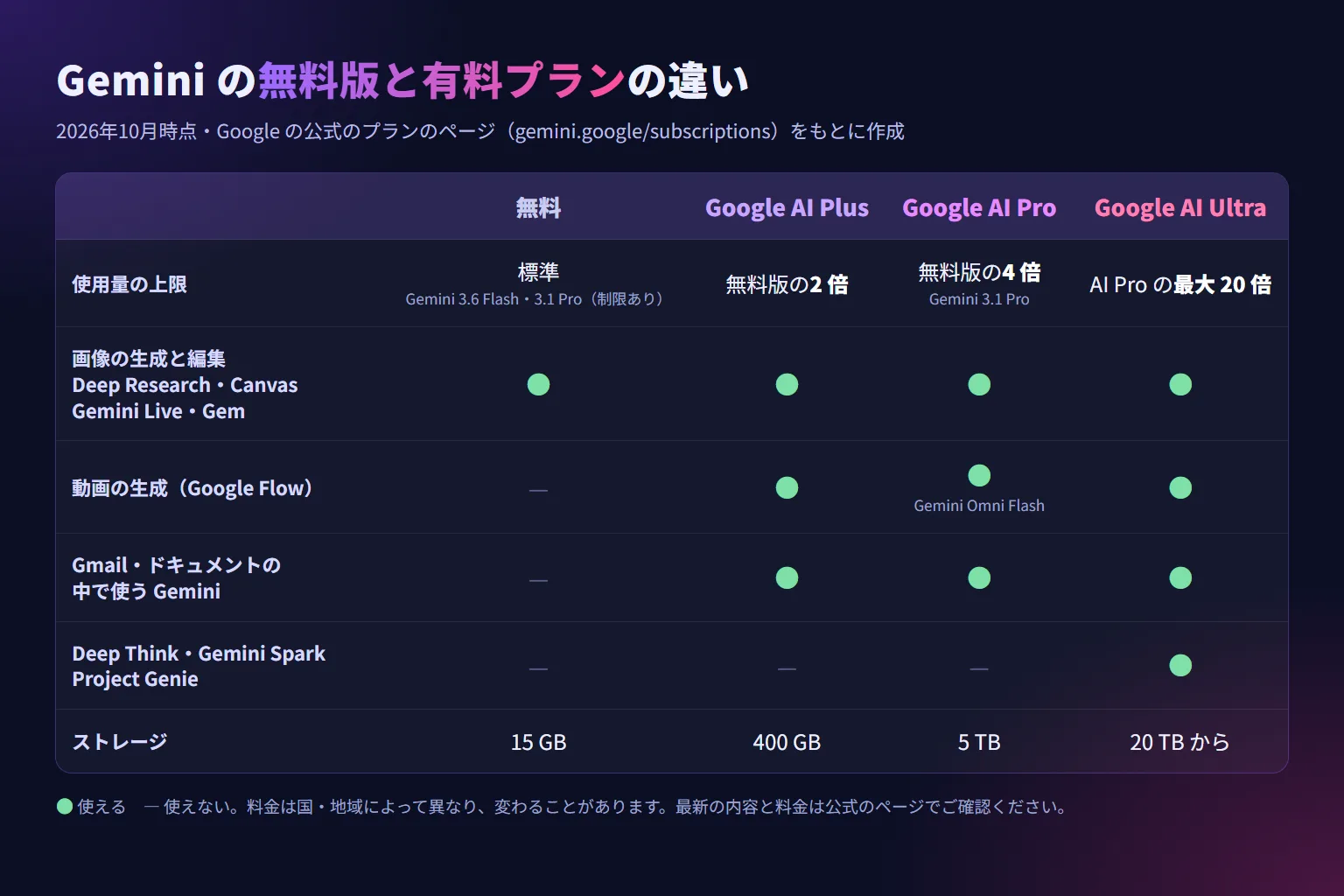Select the 400 GB storage value

click(x=787, y=742)
